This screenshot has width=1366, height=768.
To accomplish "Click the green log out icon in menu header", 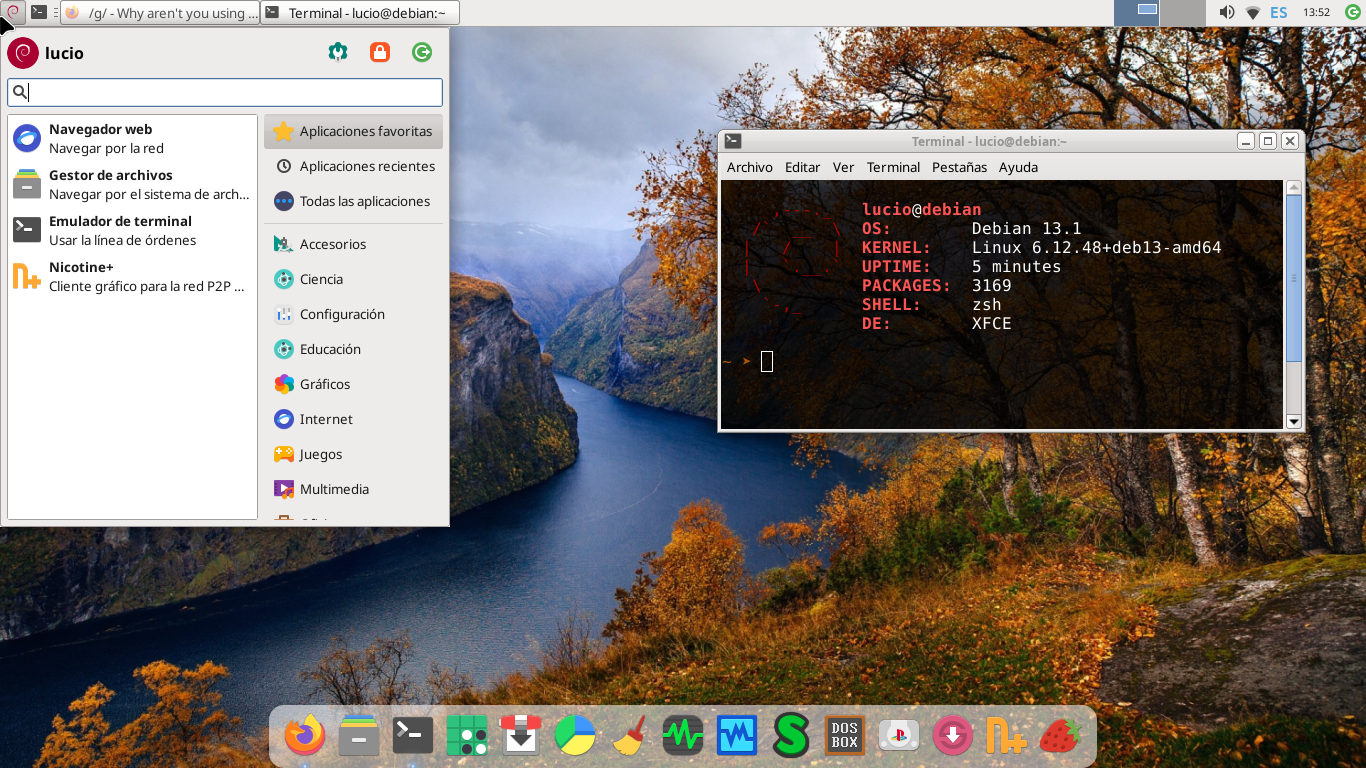I will [x=422, y=52].
